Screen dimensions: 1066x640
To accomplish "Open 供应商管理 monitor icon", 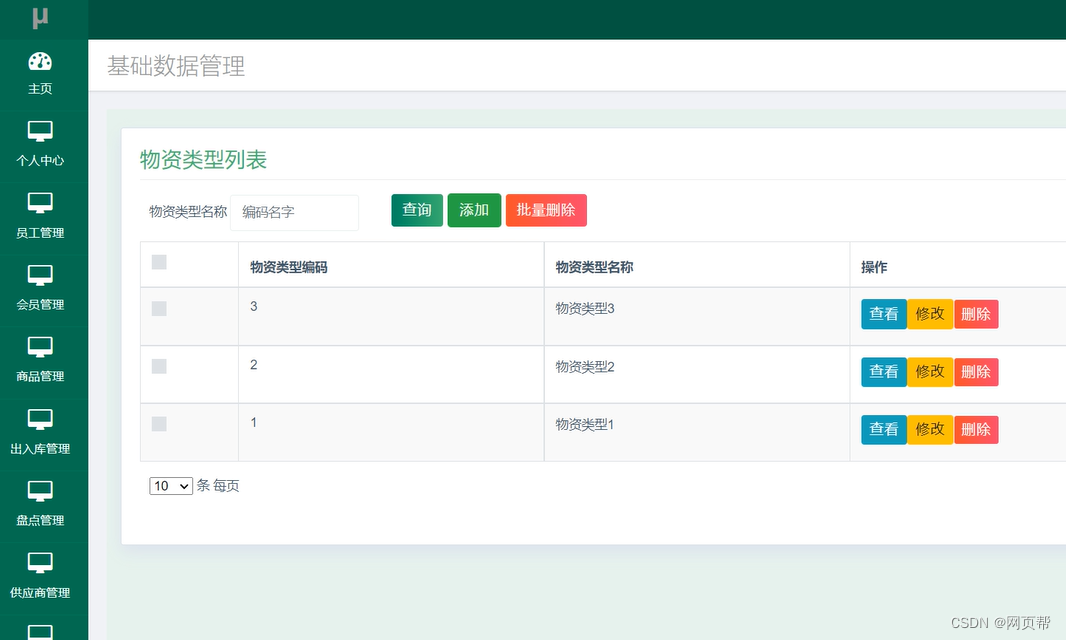I will [x=40, y=563].
